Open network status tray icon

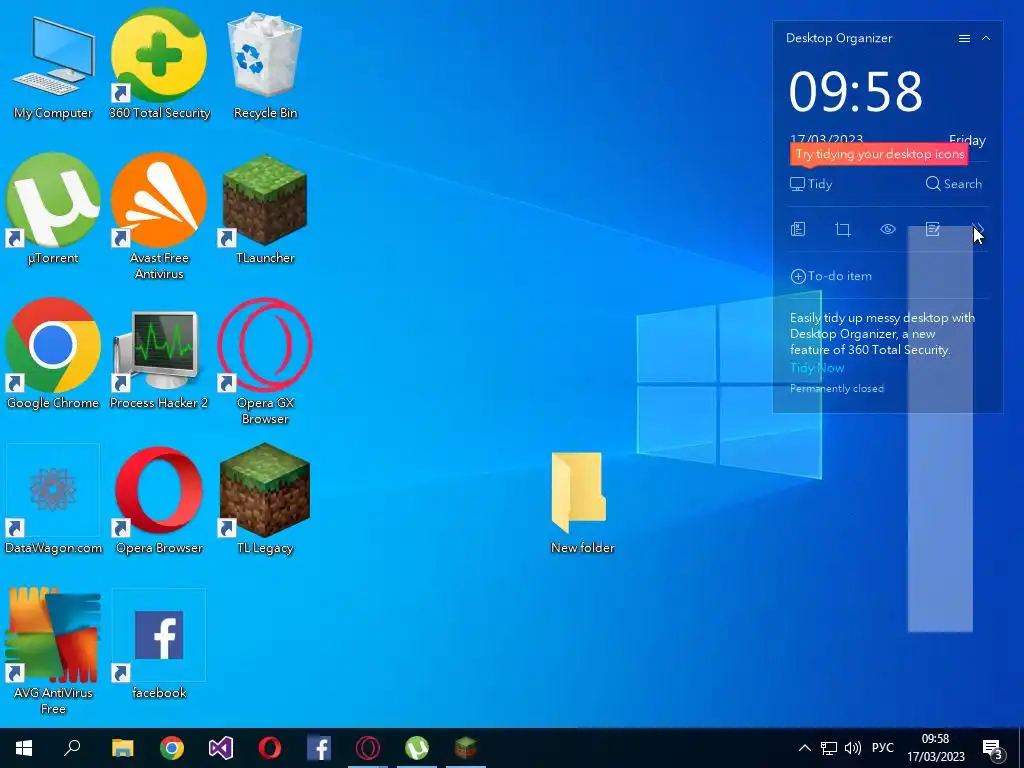tap(829, 748)
